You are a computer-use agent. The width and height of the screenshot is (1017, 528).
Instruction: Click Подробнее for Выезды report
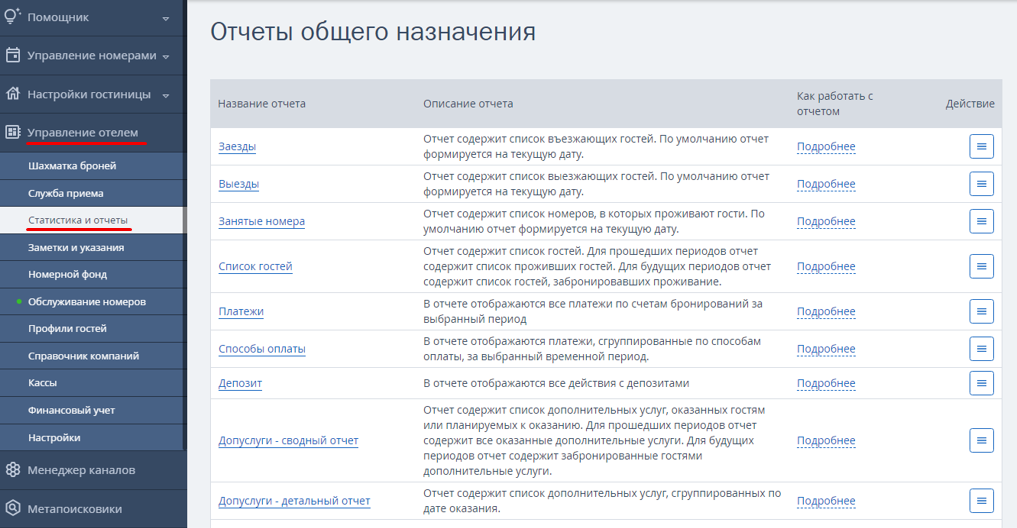(826, 184)
